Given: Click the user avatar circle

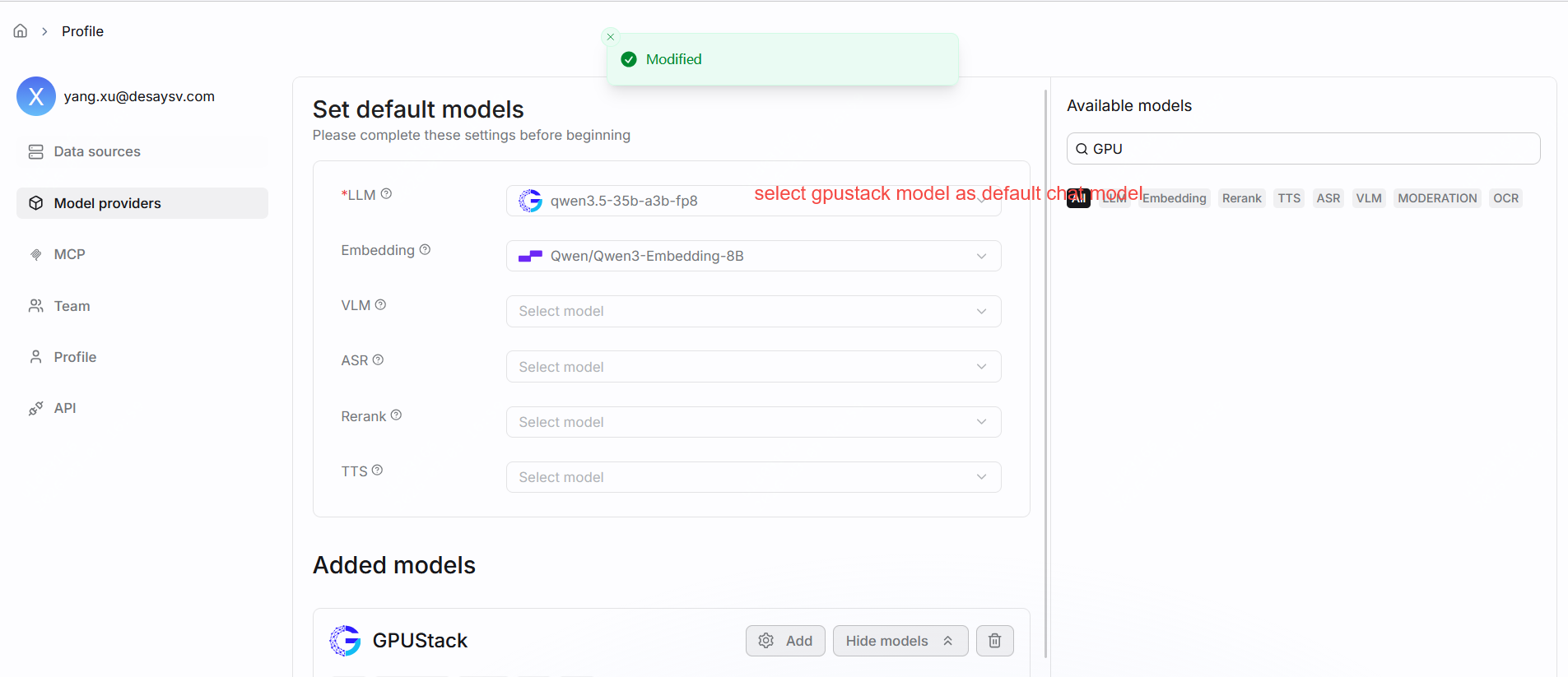Looking at the screenshot, I should pyautogui.click(x=36, y=96).
